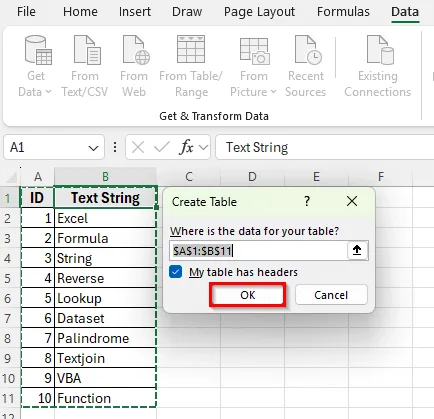Open Insert Function fx button

point(187,147)
